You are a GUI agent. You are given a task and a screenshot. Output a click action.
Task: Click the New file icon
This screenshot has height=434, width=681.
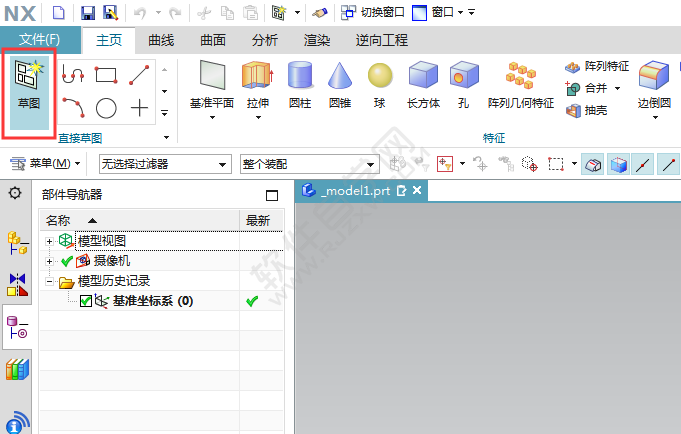(x=59, y=13)
